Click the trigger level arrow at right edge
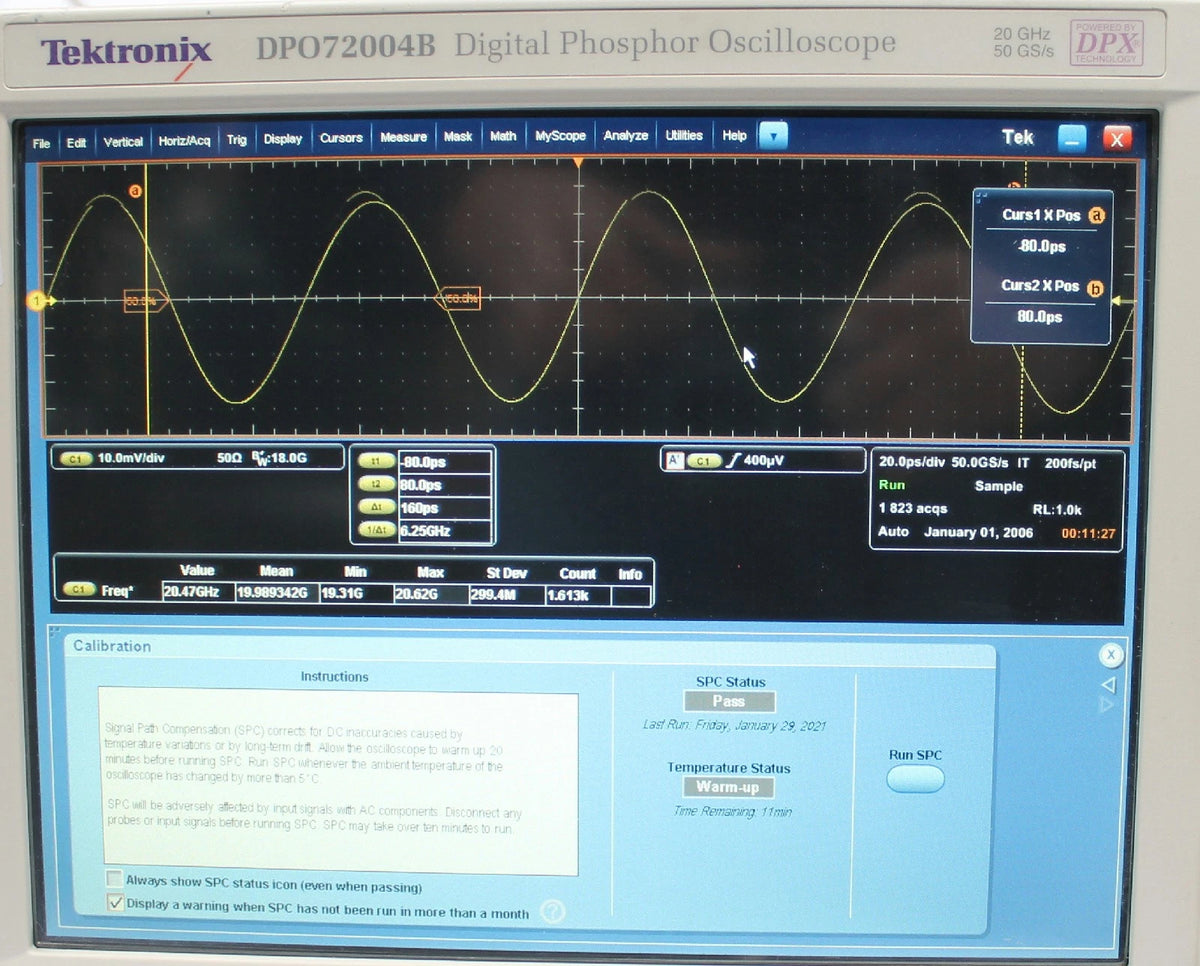Viewport: 1200px width, 966px height. click(1123, 301)
